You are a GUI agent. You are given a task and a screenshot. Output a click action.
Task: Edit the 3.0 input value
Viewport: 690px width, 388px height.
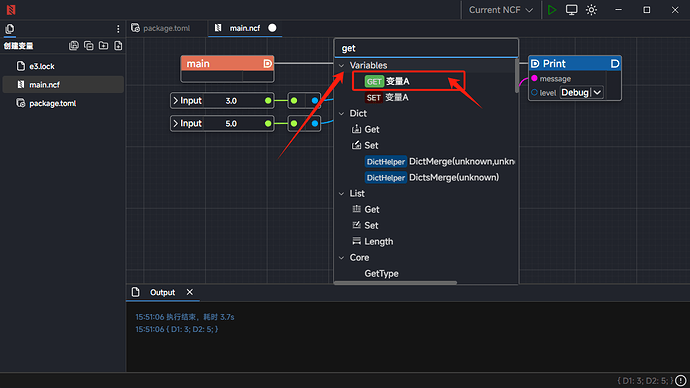231,101
